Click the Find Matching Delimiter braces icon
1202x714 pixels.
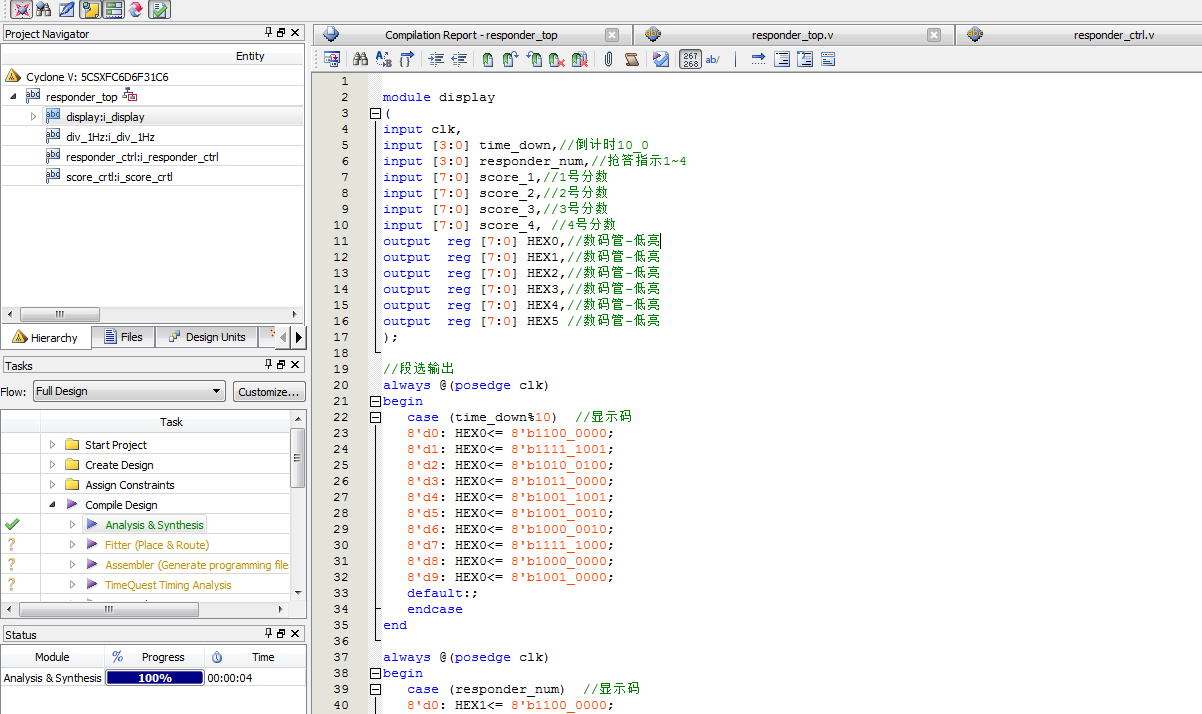[407, 60]
